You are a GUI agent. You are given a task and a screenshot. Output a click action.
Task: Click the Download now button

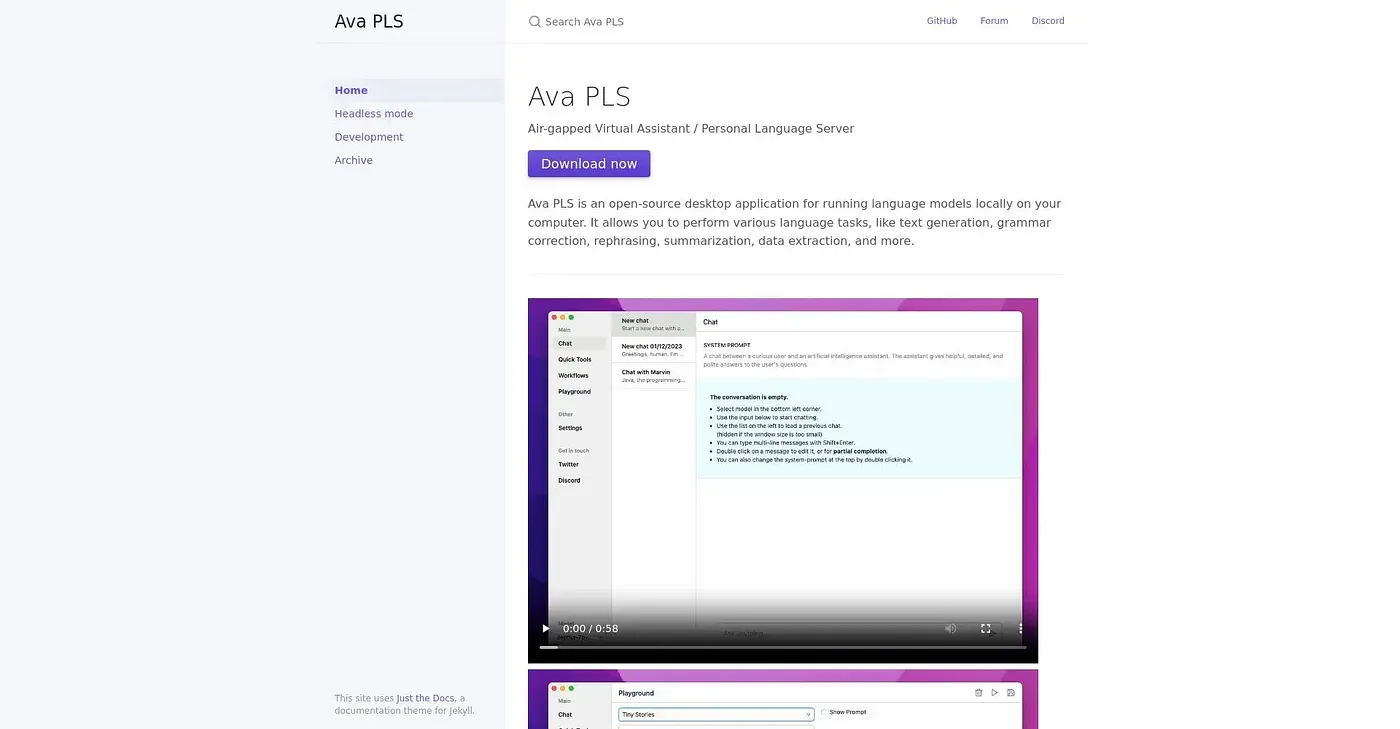coord(589,164)
